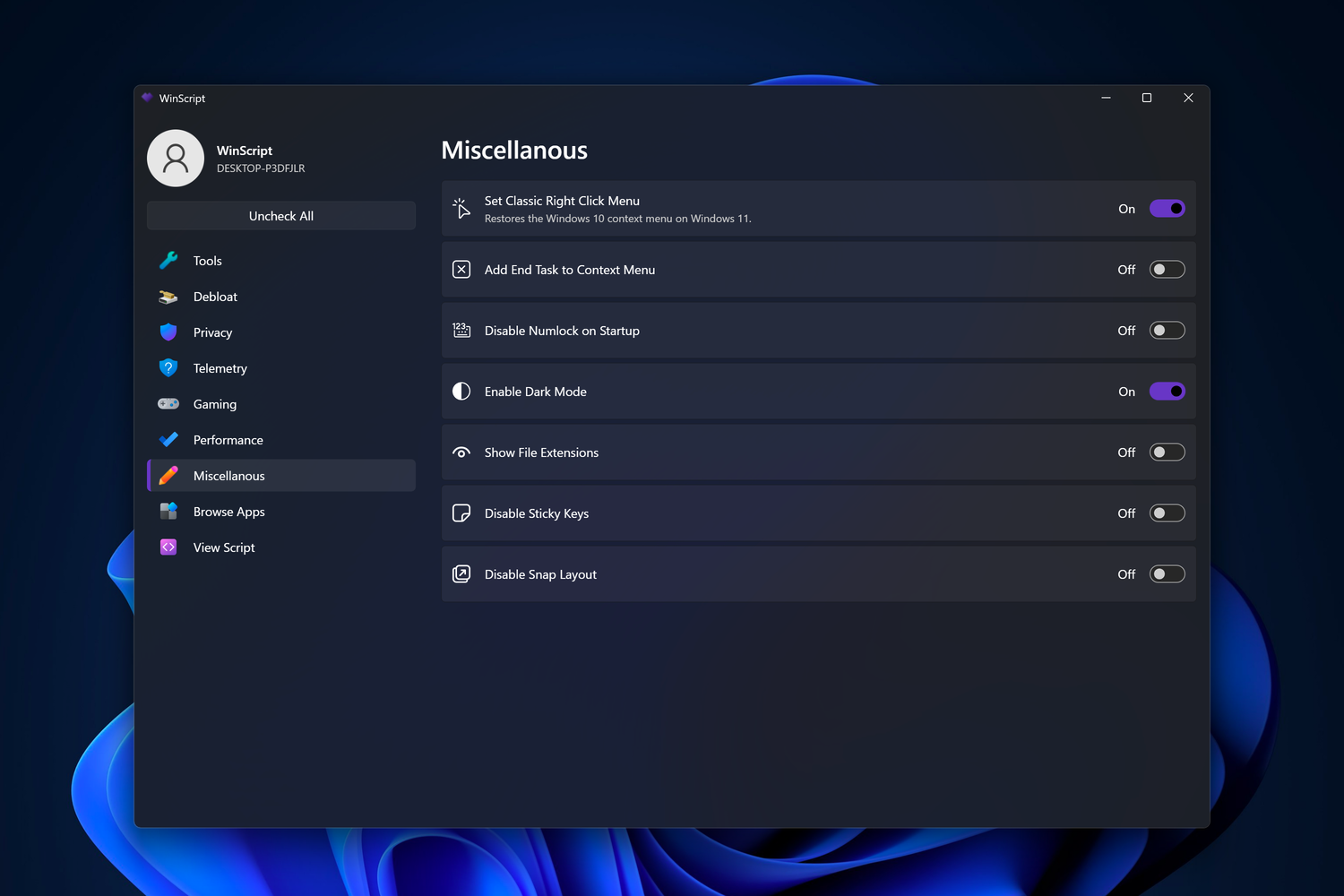Click the Show File Extensions eye icon
This screenshot has width=1344, height=896.
coord(461,452)
